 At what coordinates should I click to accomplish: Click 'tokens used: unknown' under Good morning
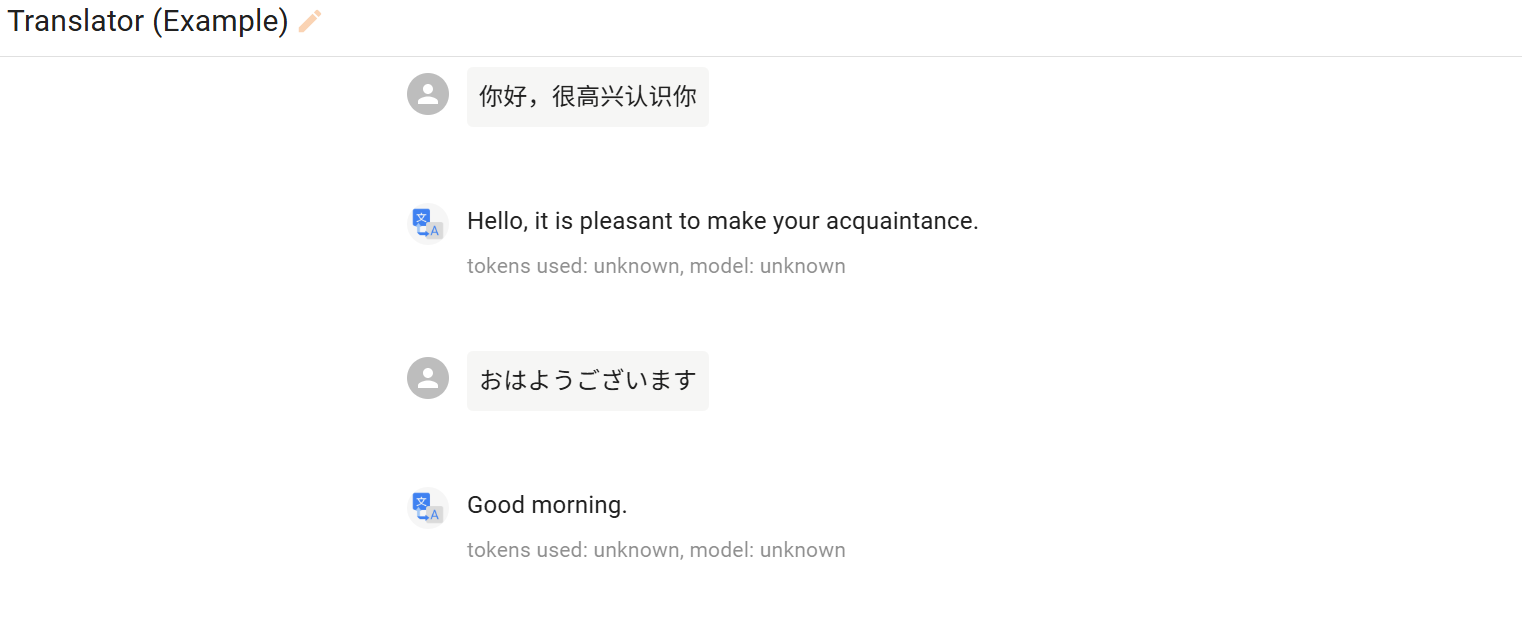[x=575, y=550]
